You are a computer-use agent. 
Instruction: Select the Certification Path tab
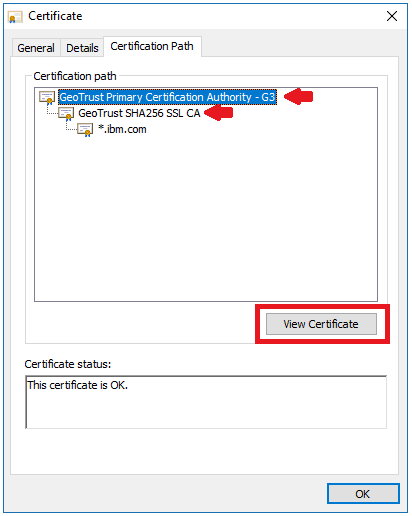152,46
